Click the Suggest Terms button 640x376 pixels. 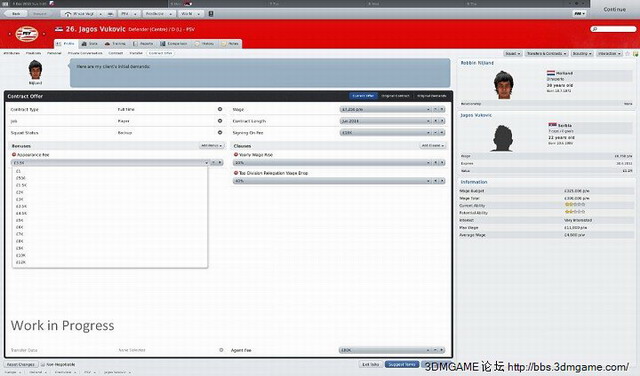(x=402, y=365)
